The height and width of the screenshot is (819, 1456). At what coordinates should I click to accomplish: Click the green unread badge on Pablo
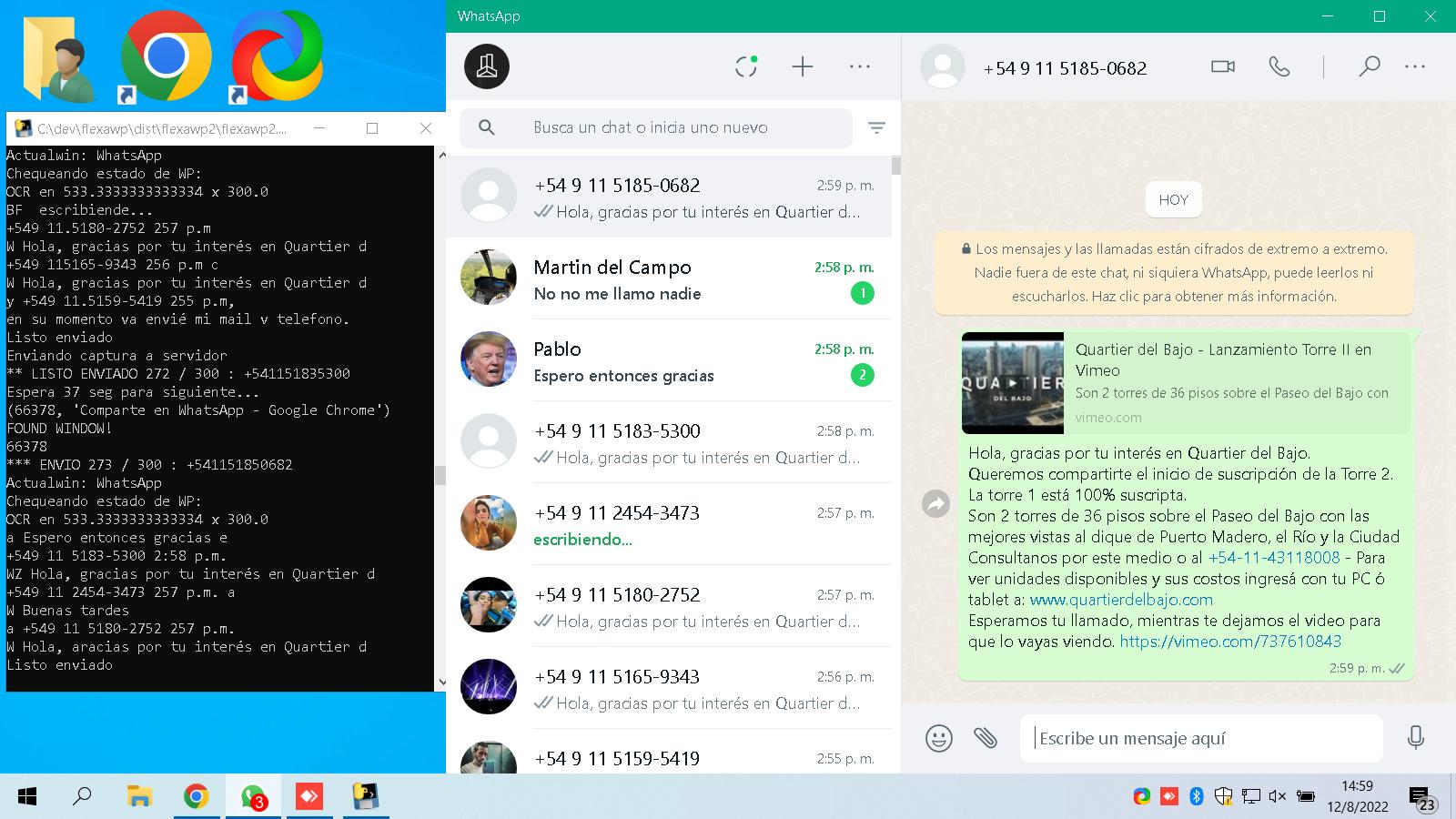(x=862, y=375)
